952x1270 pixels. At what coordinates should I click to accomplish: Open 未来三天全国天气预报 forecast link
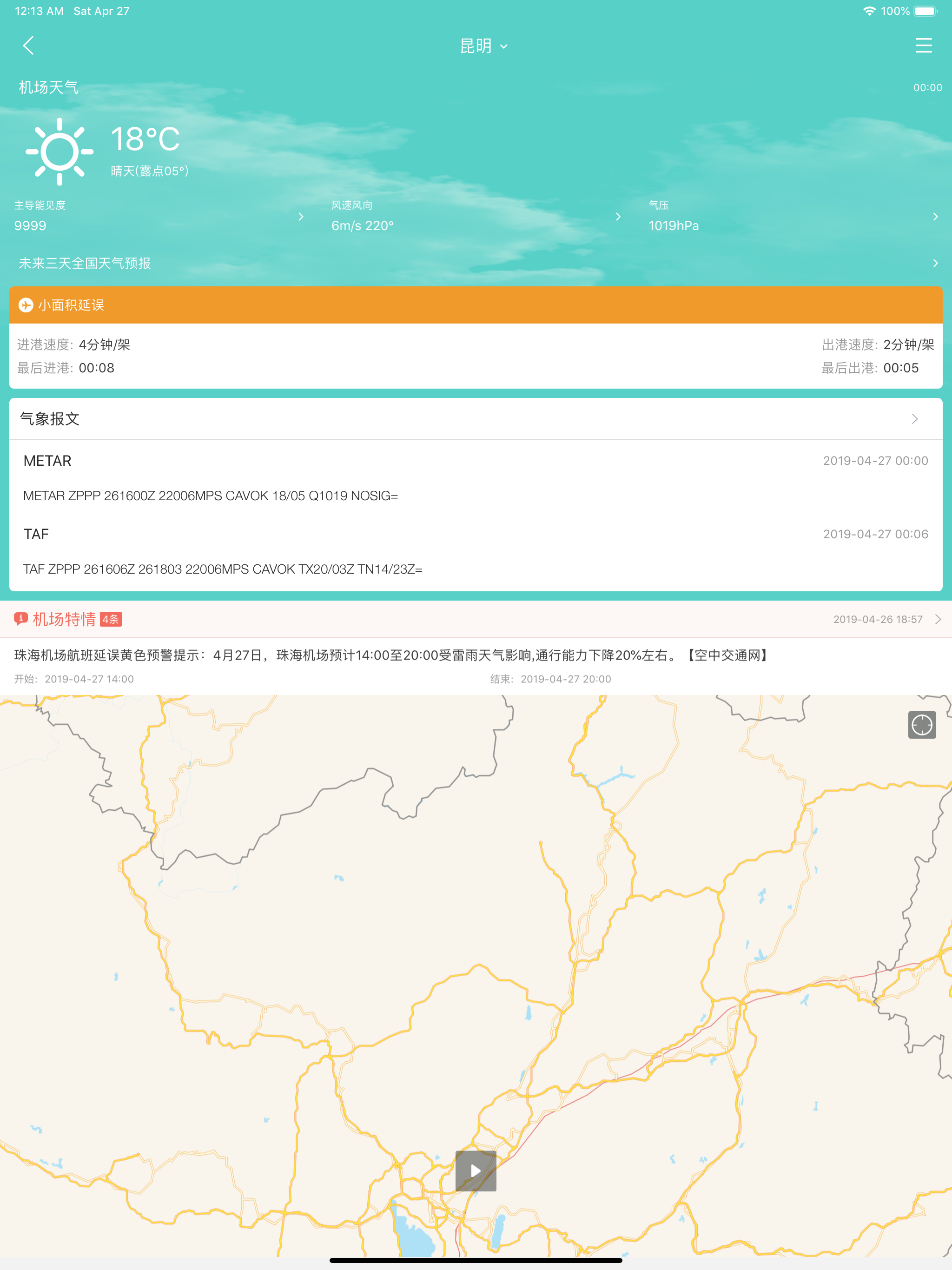tap(85, 263)
